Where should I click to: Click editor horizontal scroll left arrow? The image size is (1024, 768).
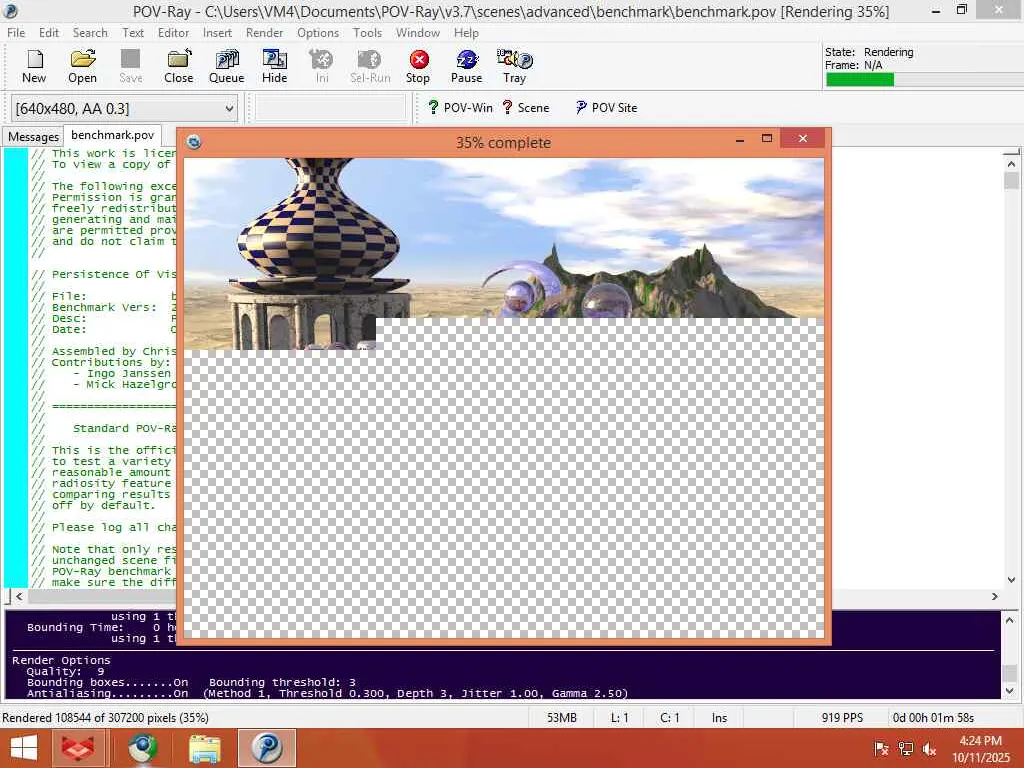tap(19, 596)
